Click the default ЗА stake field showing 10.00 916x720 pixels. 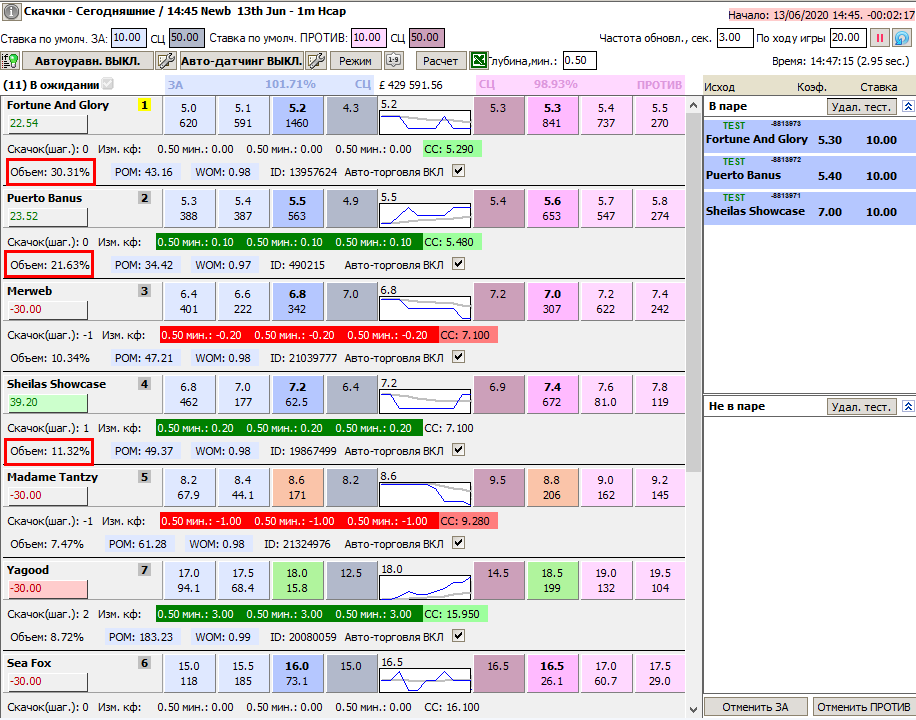[x=128, y=38]
